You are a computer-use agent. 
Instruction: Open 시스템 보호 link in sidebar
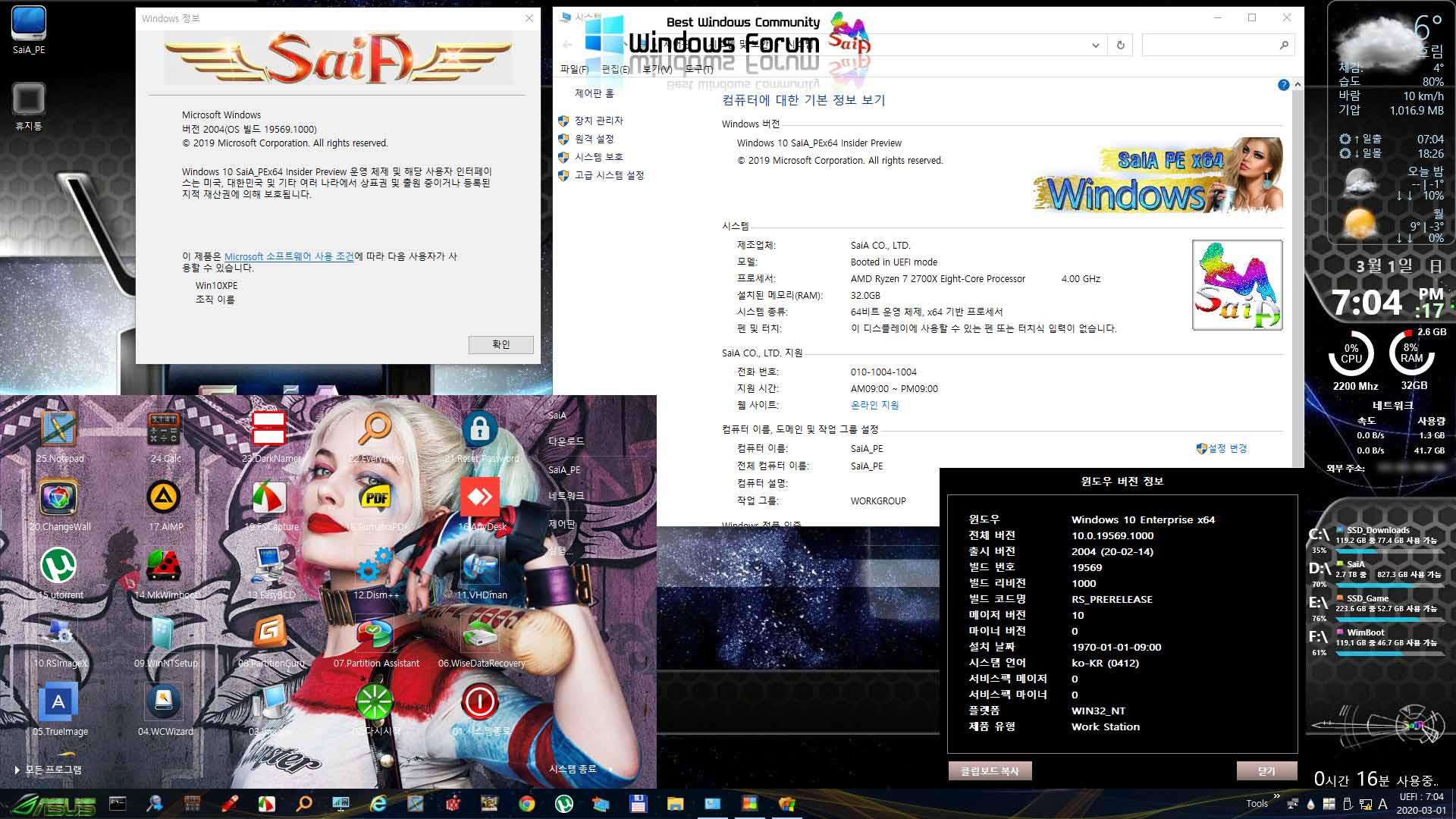[x=598, y=157]
